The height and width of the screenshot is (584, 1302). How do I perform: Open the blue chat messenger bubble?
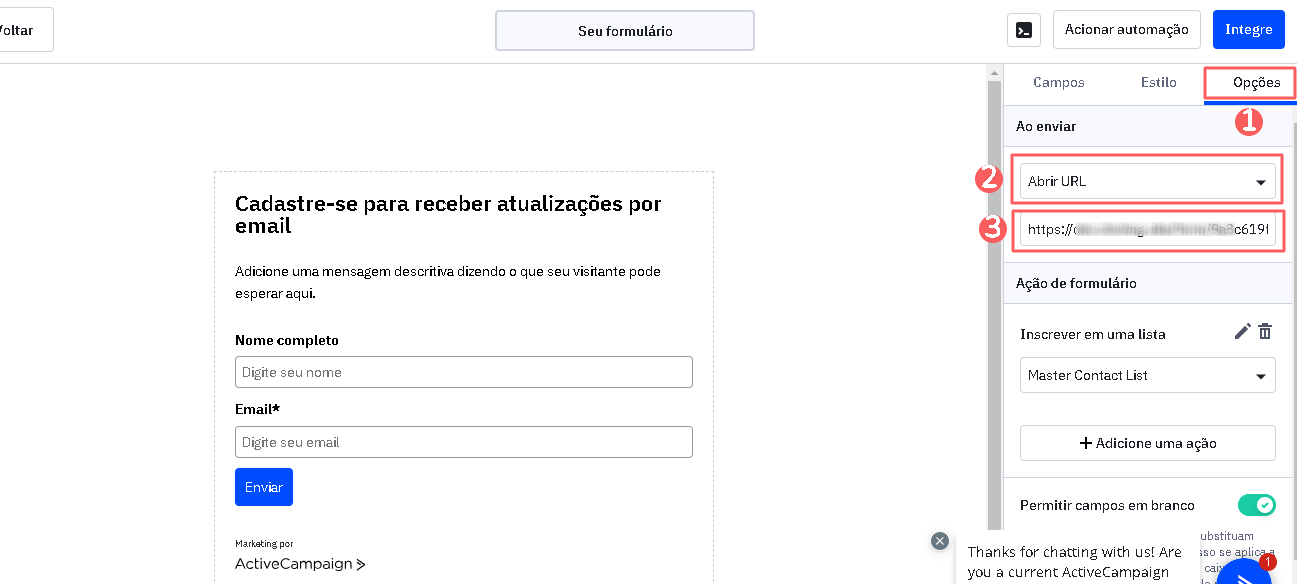(x=1243, y=573)
